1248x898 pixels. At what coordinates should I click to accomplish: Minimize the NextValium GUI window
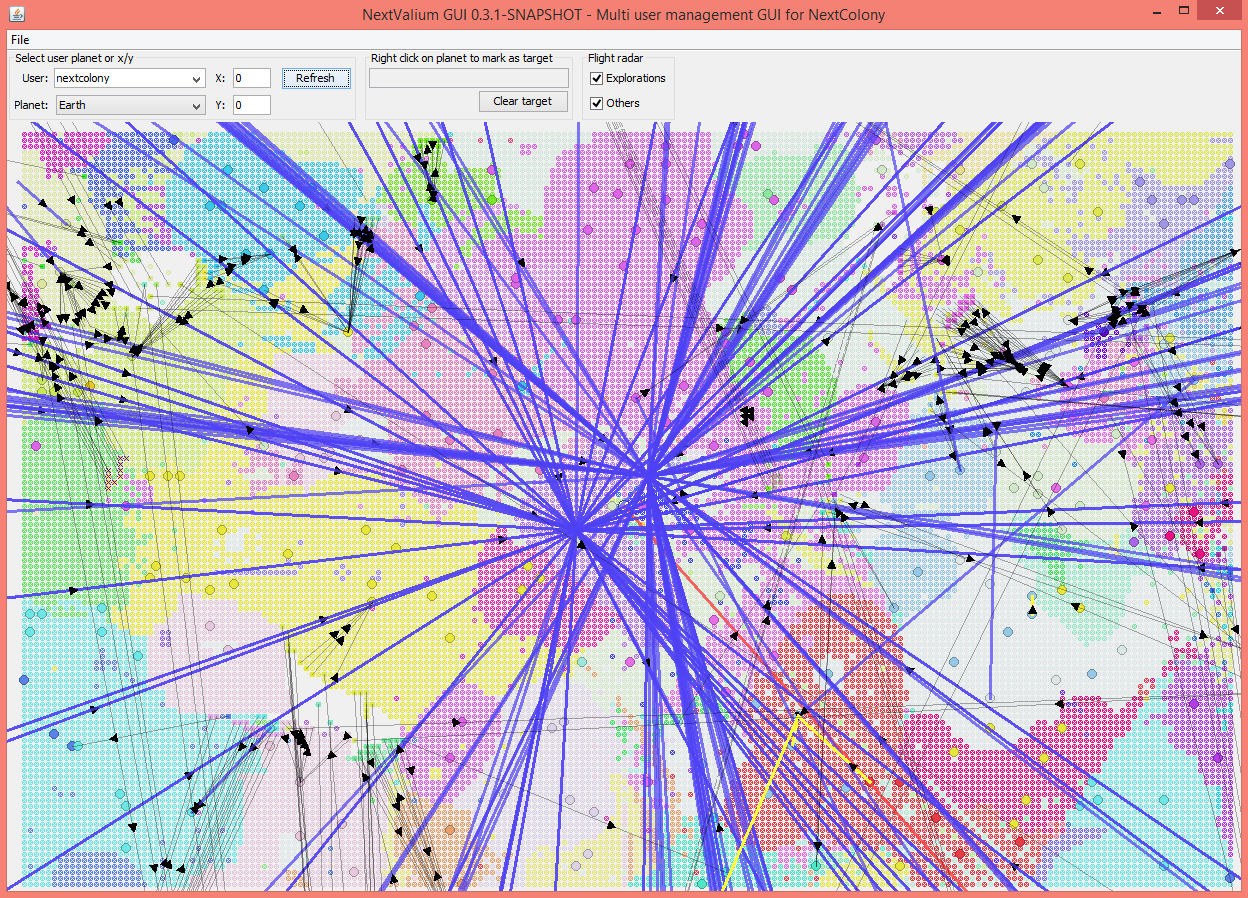[x=1158, y=11]
